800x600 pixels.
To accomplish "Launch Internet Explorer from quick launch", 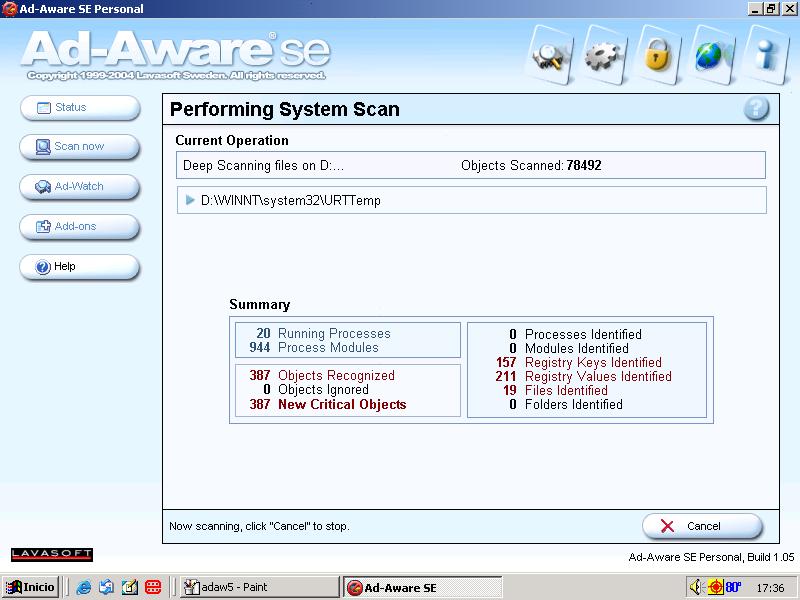I will pyautogui.click(x=83, y=587).
